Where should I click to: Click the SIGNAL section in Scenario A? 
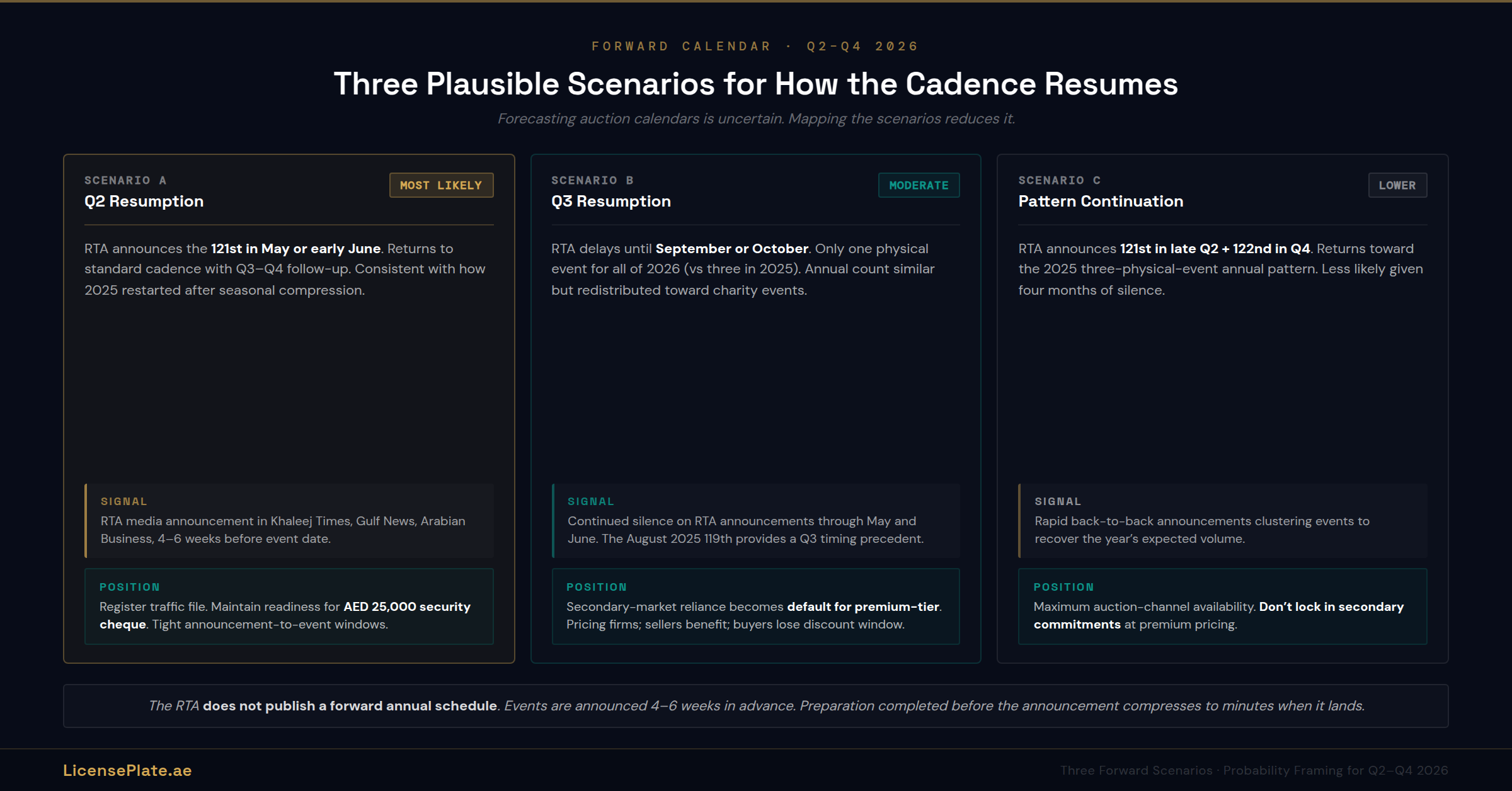(x=289, y=520)
